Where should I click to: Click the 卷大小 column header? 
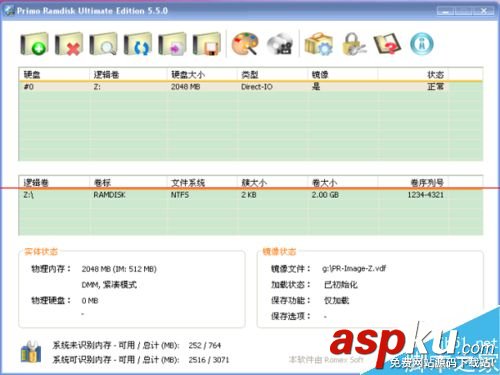click(324, 182)
